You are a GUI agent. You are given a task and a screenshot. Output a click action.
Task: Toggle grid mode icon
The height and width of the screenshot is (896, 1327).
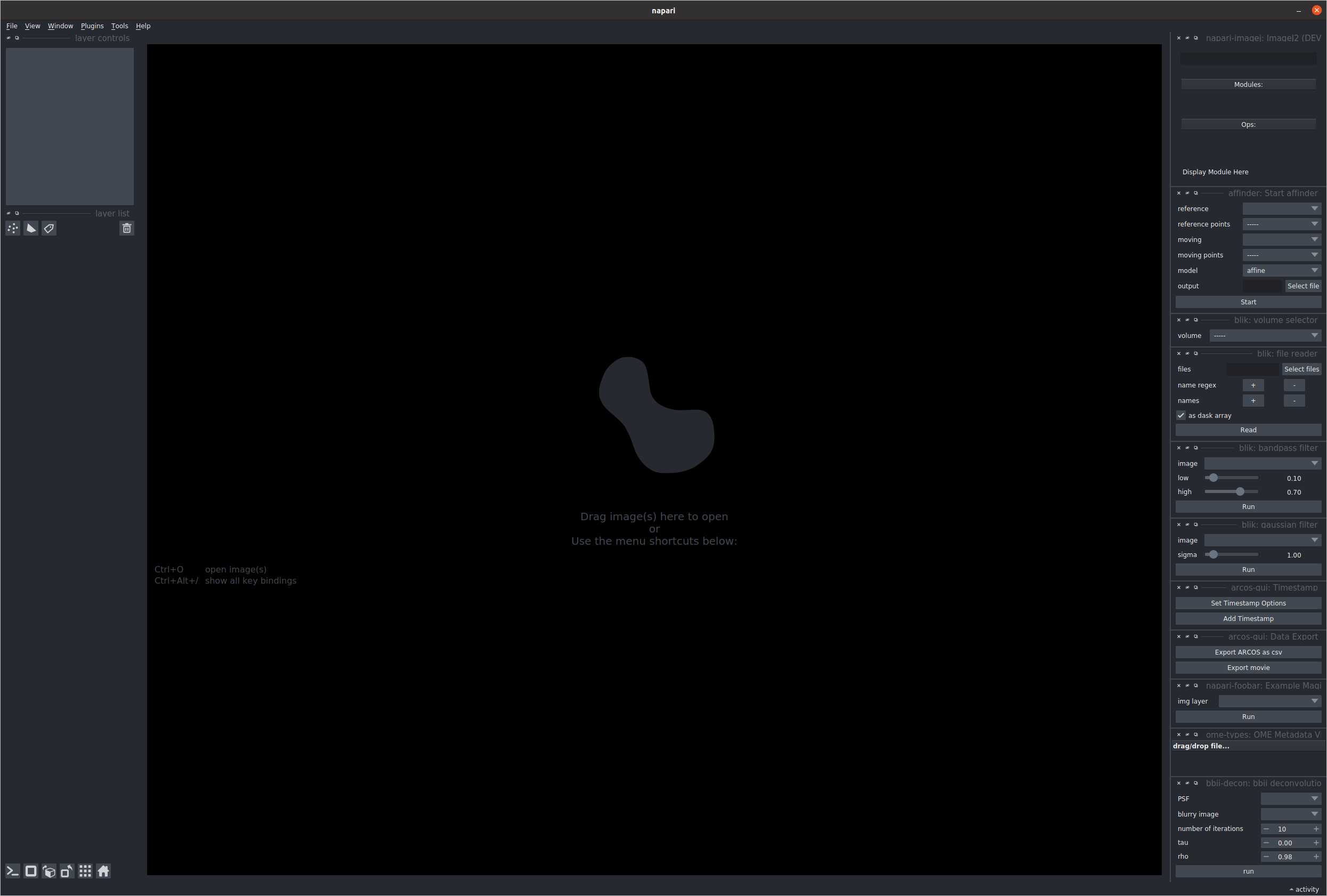coord(85,871)
